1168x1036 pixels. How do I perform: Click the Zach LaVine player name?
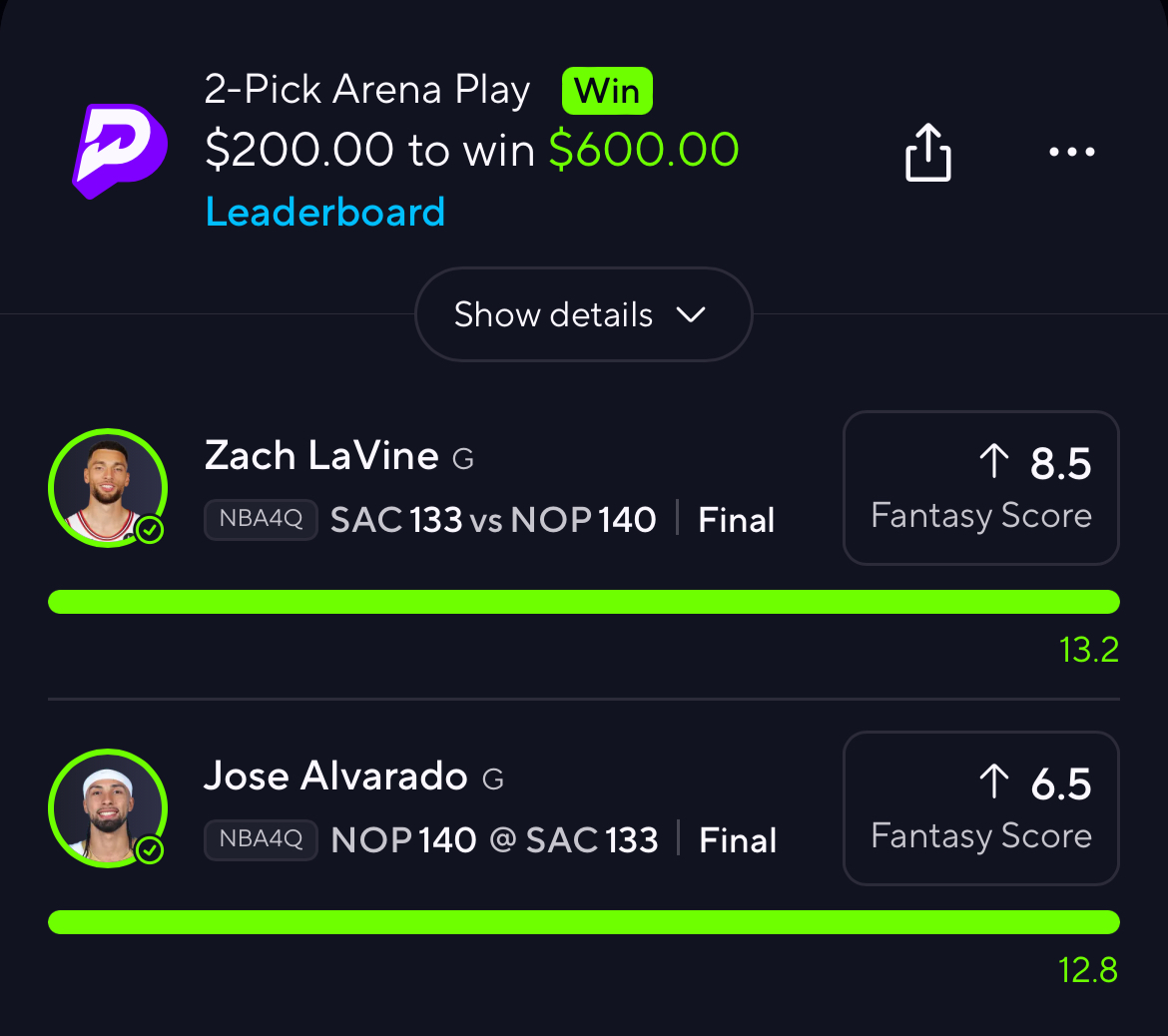(x=321, y=456)
